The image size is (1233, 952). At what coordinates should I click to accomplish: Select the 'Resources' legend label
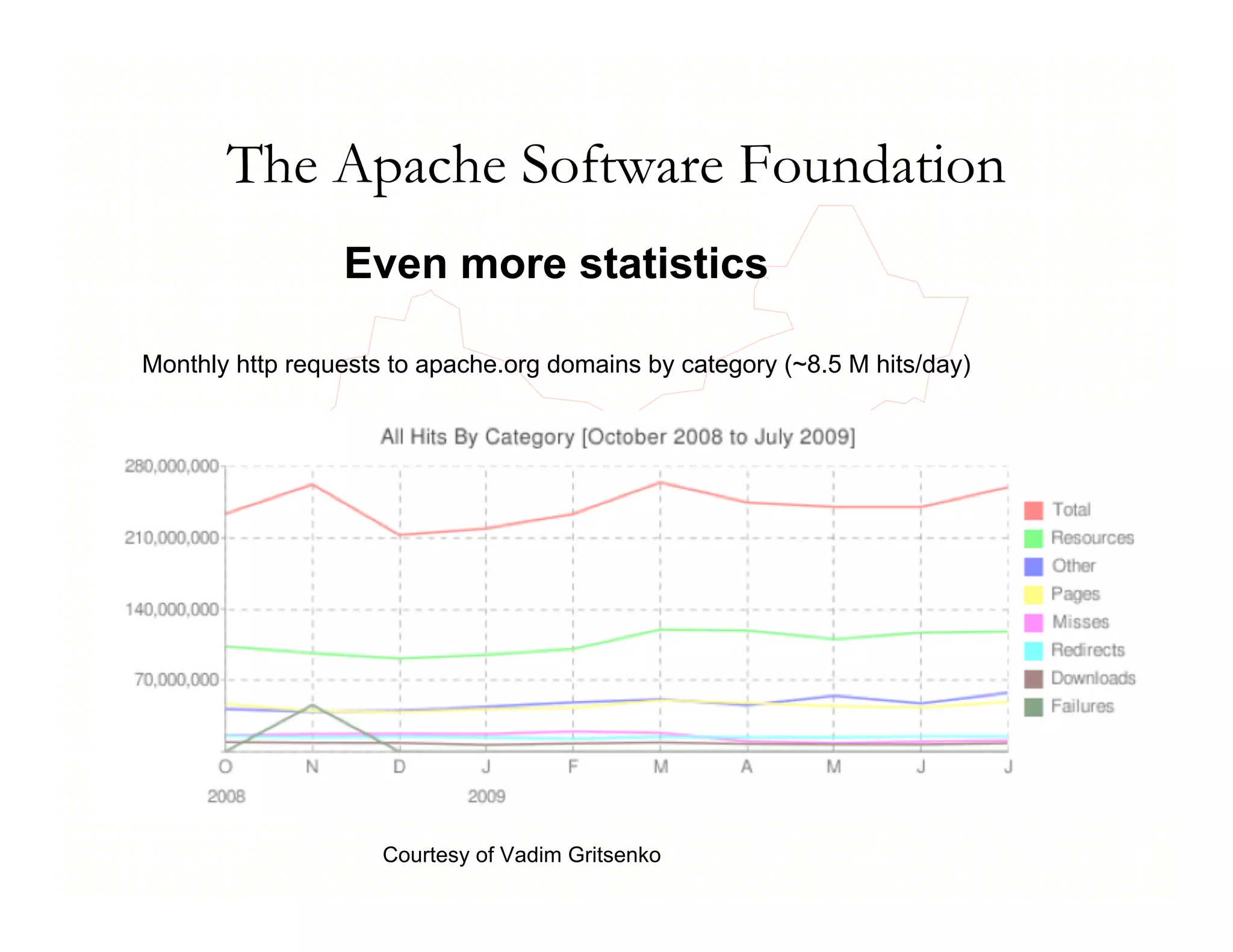click(x=1092, y=537)
